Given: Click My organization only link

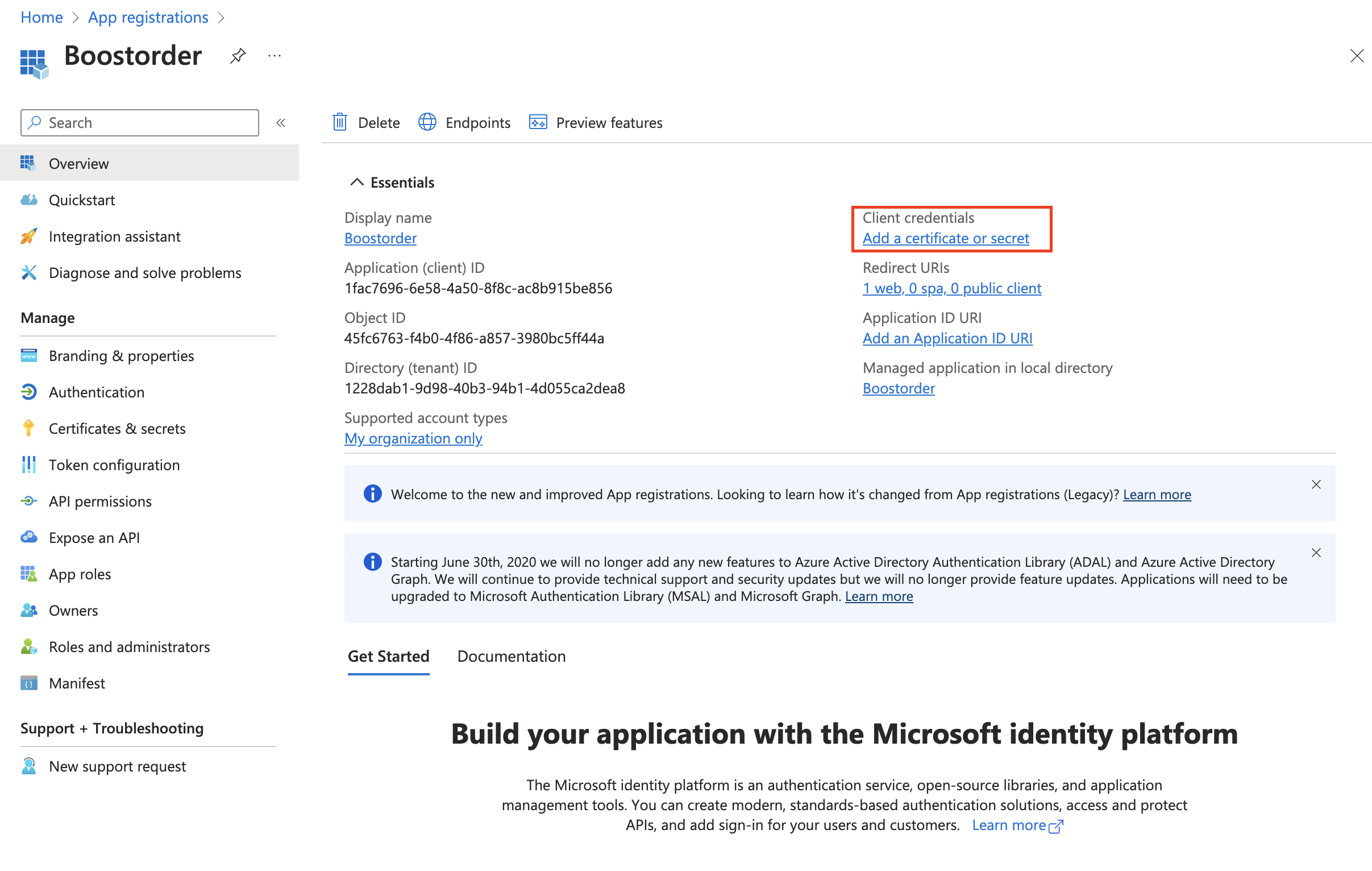Looking at the screenshot, I should coord(414,438).
